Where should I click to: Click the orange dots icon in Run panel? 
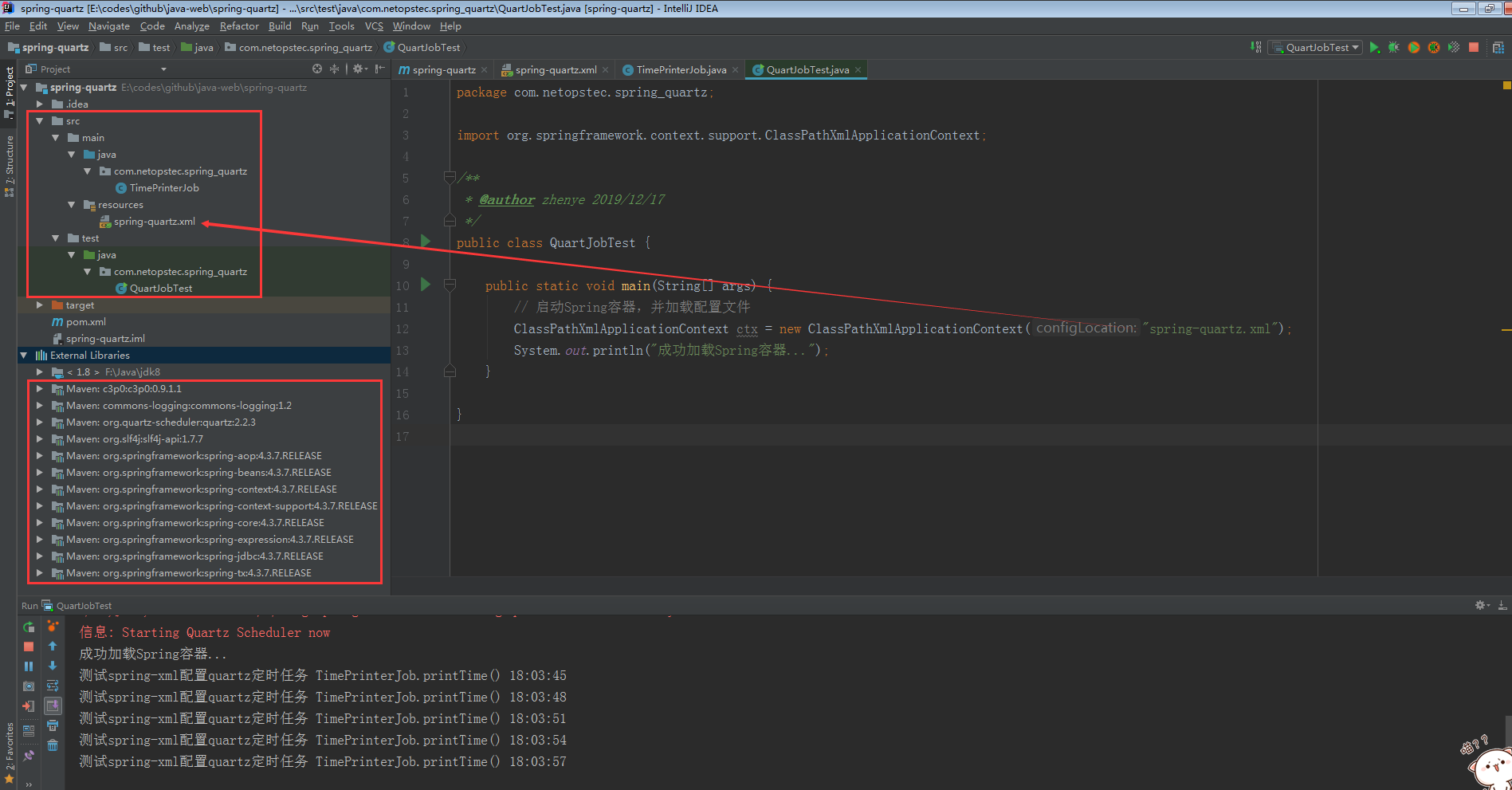[53, 627]
